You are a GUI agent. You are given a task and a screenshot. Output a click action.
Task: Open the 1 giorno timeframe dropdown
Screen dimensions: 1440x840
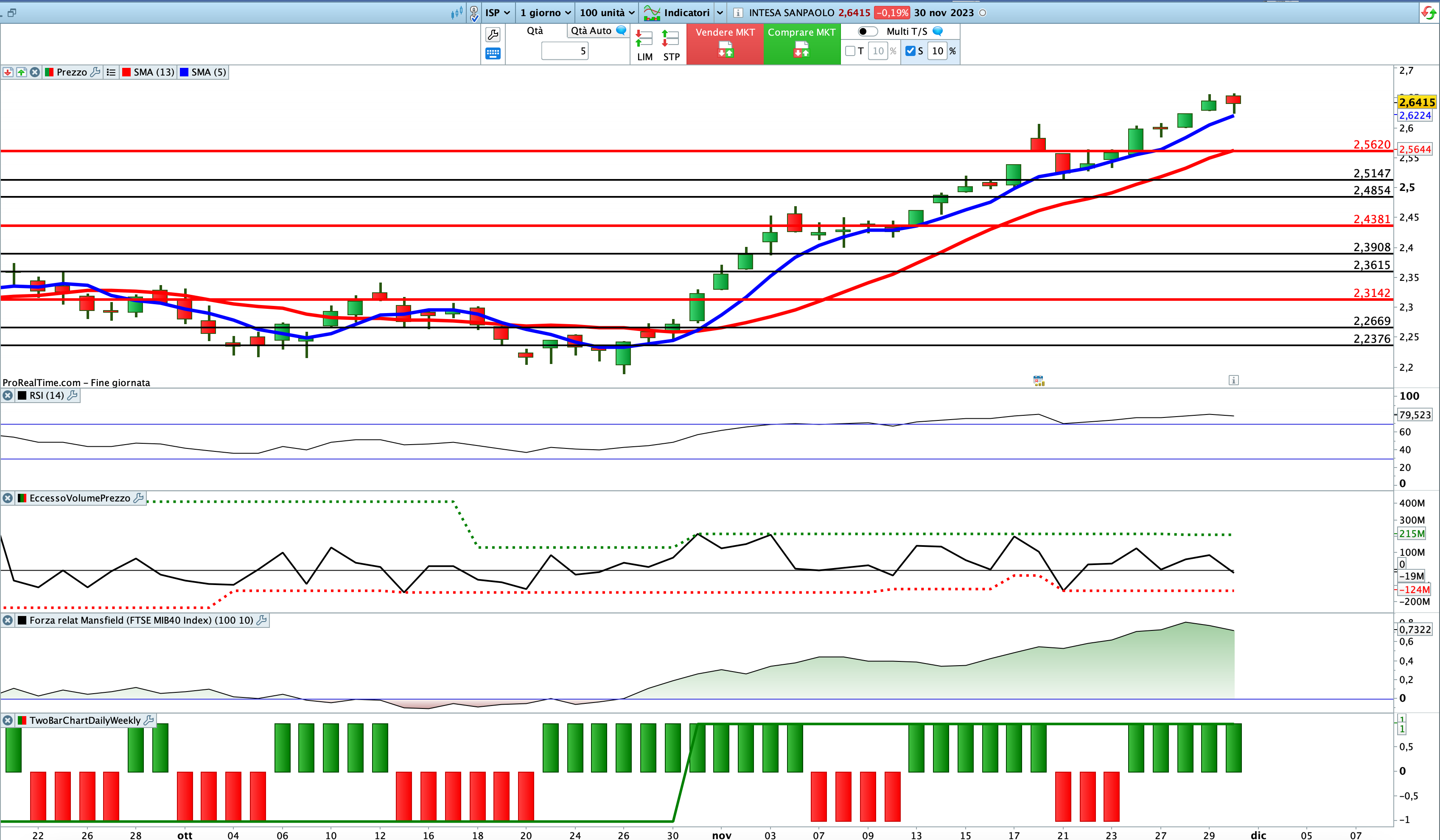point(545,13)
